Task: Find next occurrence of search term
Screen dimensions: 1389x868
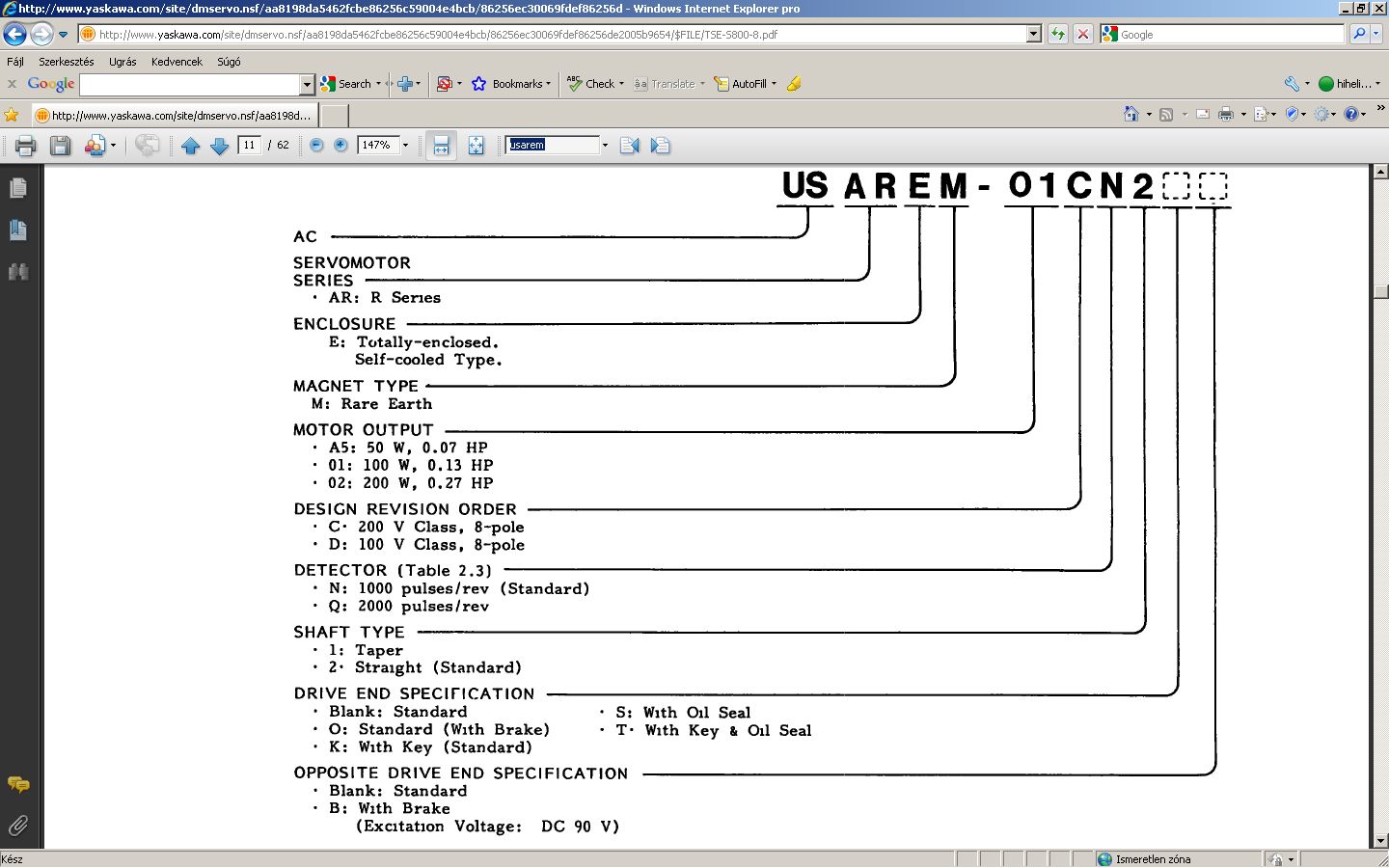Action: [x=660, y=146]
